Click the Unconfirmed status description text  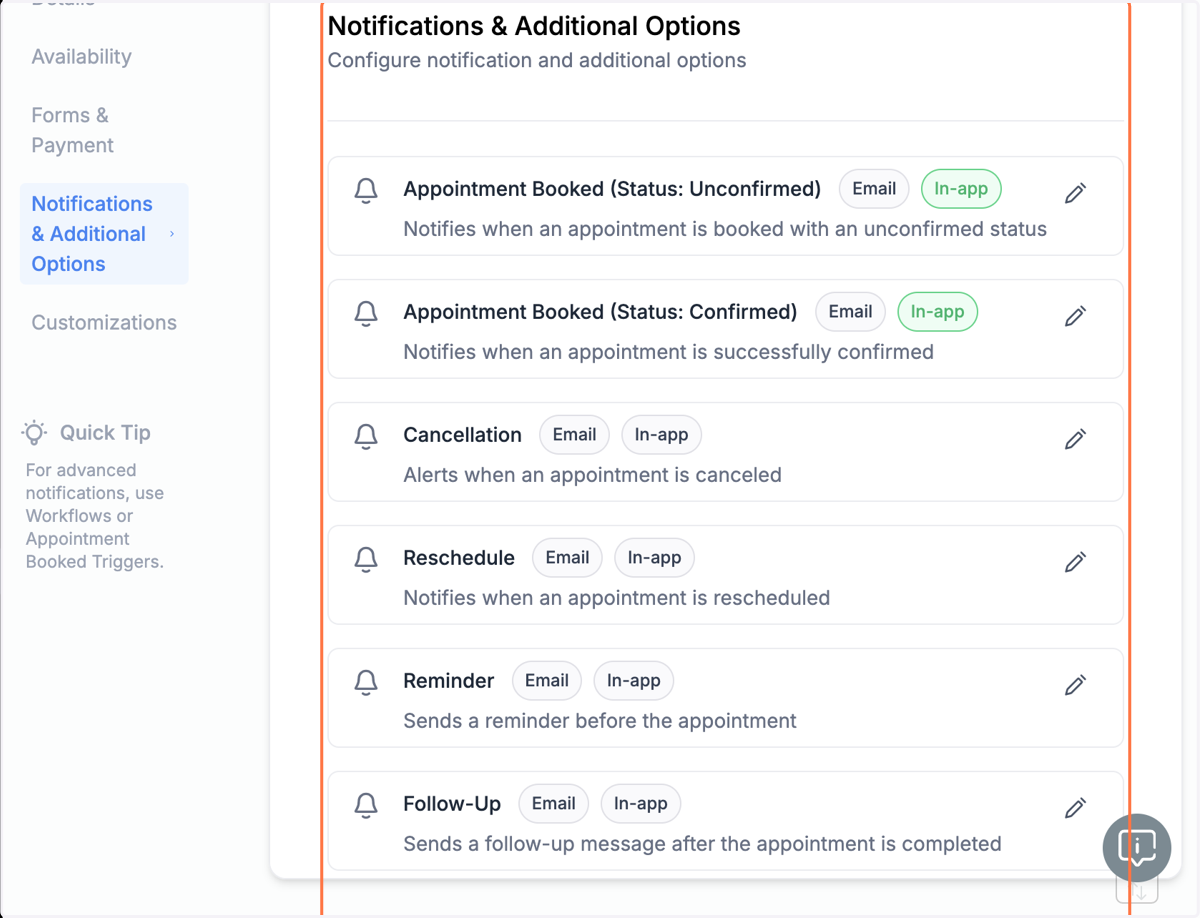pyautogui.click(x=725, y=229)
